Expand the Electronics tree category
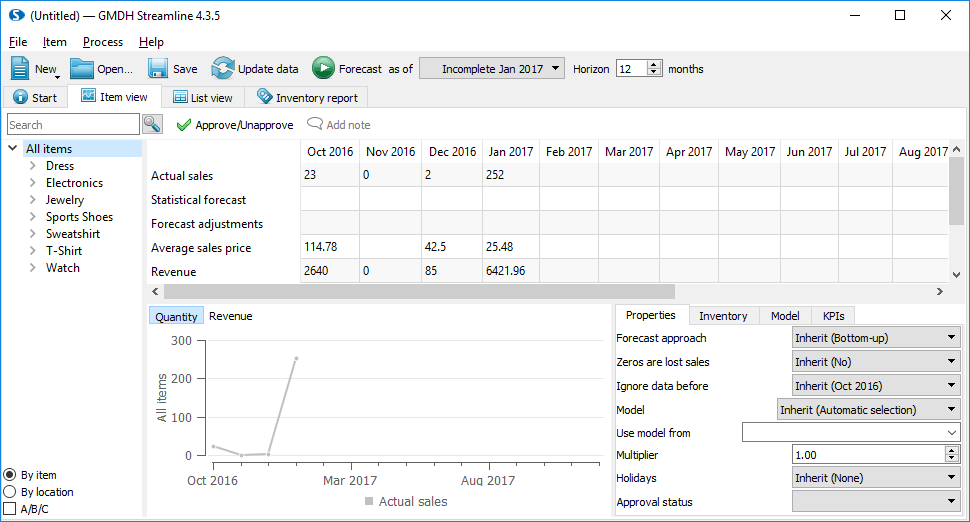 (x=33, y=183)
